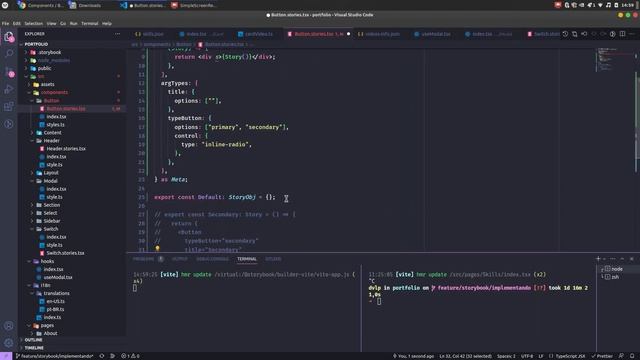Screen dimensions: 640x360
Task: Select the Terminal panel tab
Action: 247,259
